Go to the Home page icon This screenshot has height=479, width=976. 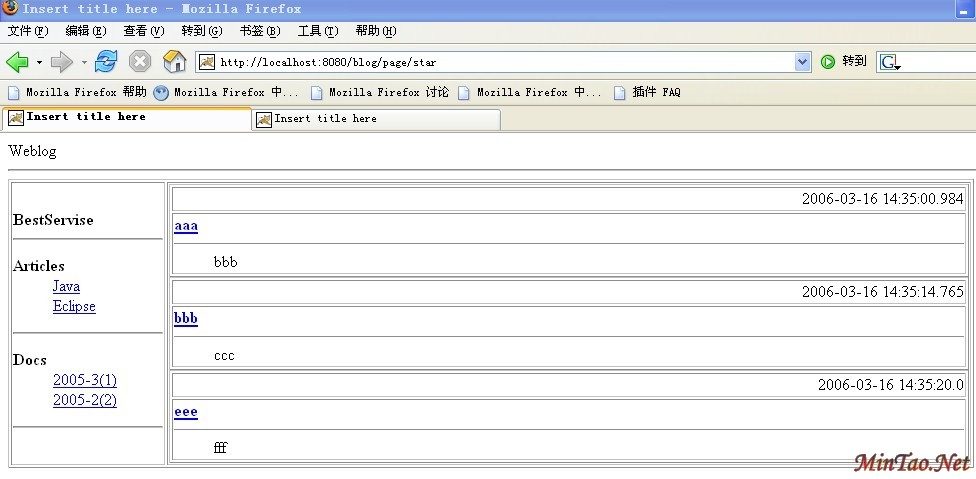(174, 62)
